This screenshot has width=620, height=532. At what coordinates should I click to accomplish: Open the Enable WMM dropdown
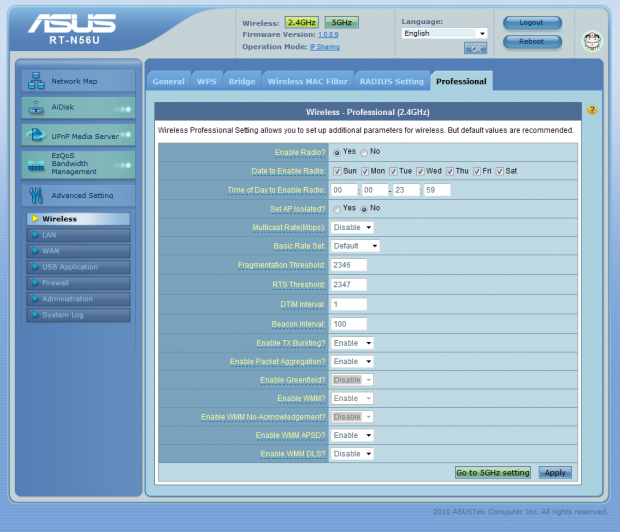[352, 398]
